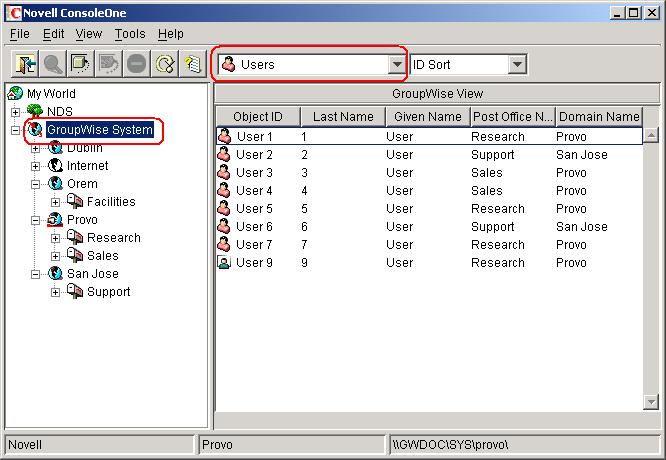Screen dimensions: 666x460
Task: Expand the Support post office node
Action: point(56,292)
